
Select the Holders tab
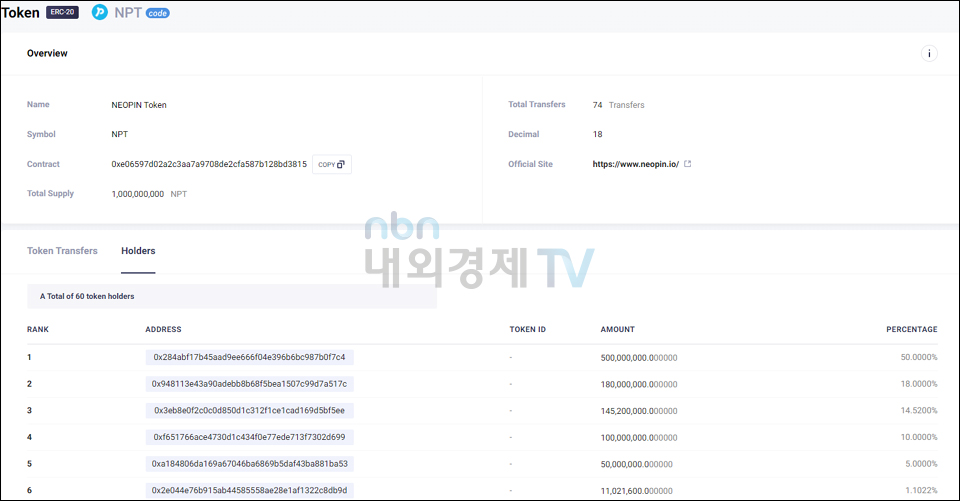138,250
